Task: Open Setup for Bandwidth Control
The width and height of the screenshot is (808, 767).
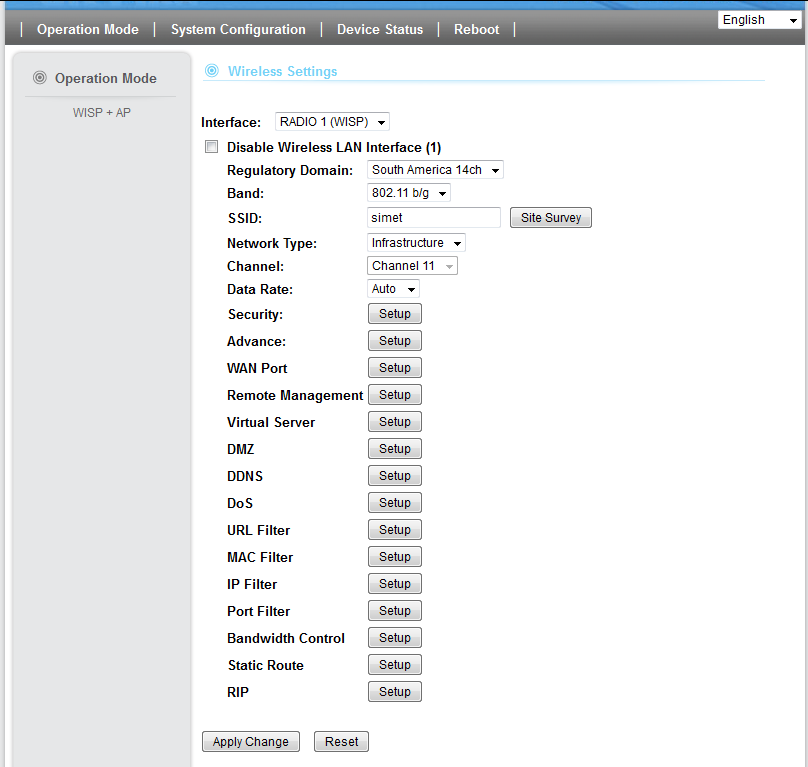Action: click(x=395, y=638)
